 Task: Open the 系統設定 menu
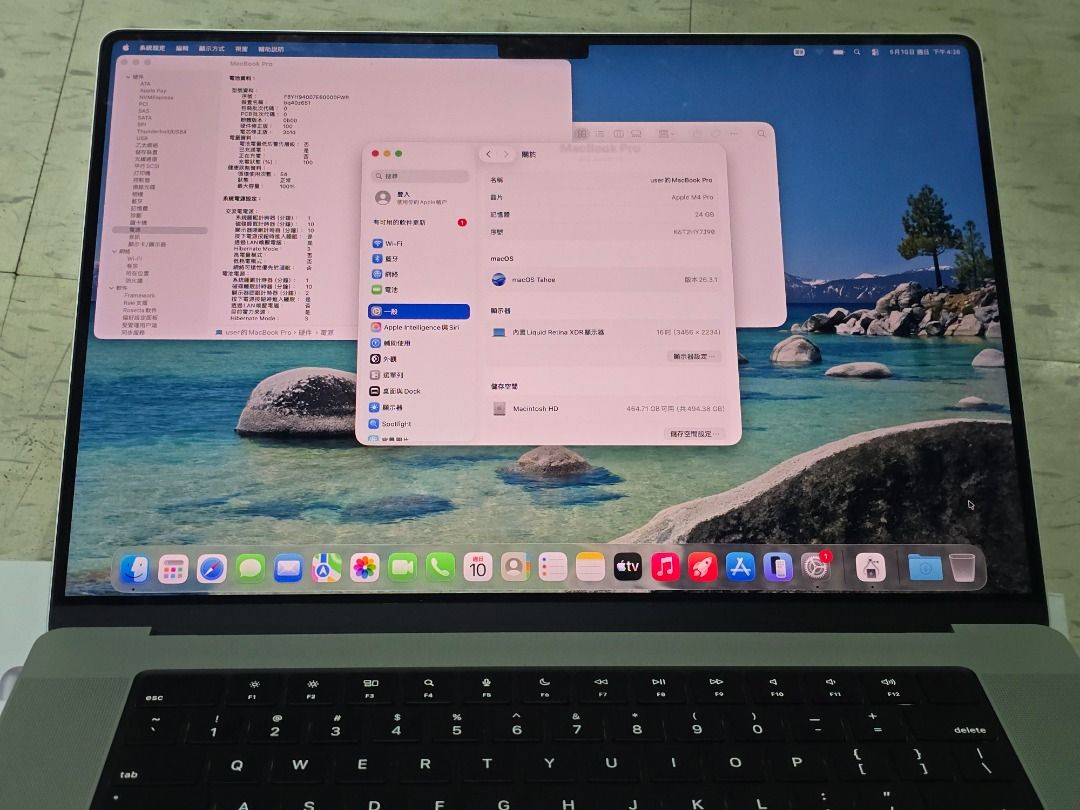point(152,48)
